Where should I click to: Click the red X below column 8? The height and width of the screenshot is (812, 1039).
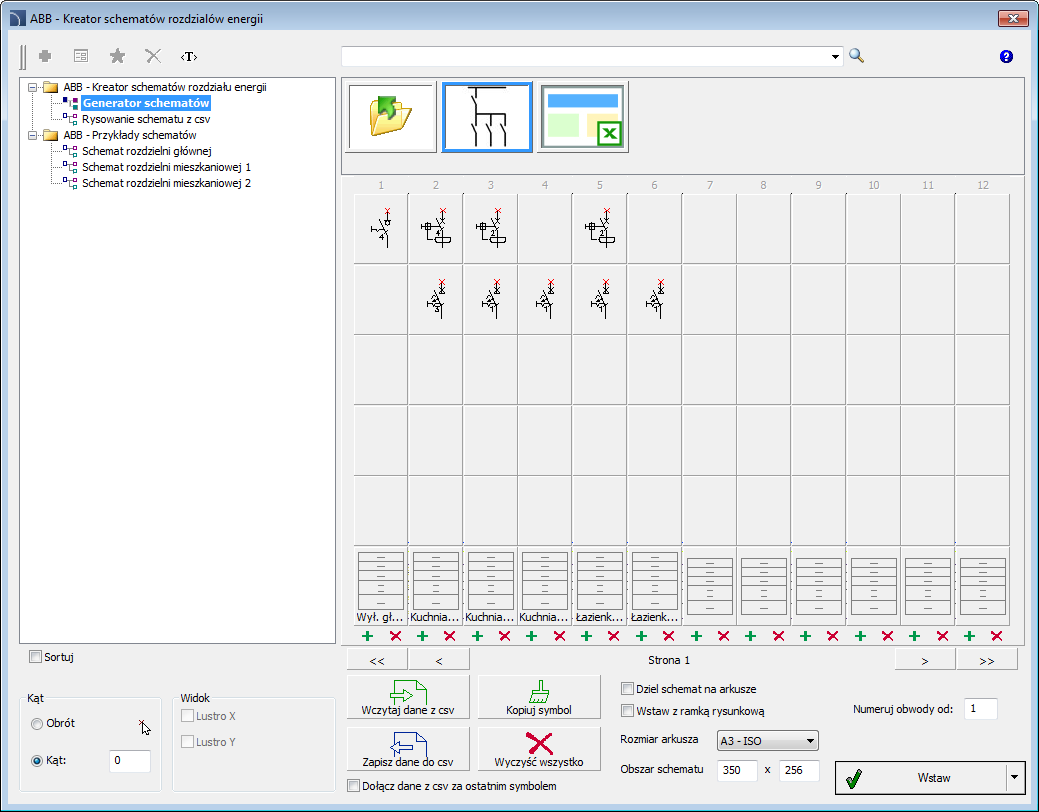(x=778, y=636)
